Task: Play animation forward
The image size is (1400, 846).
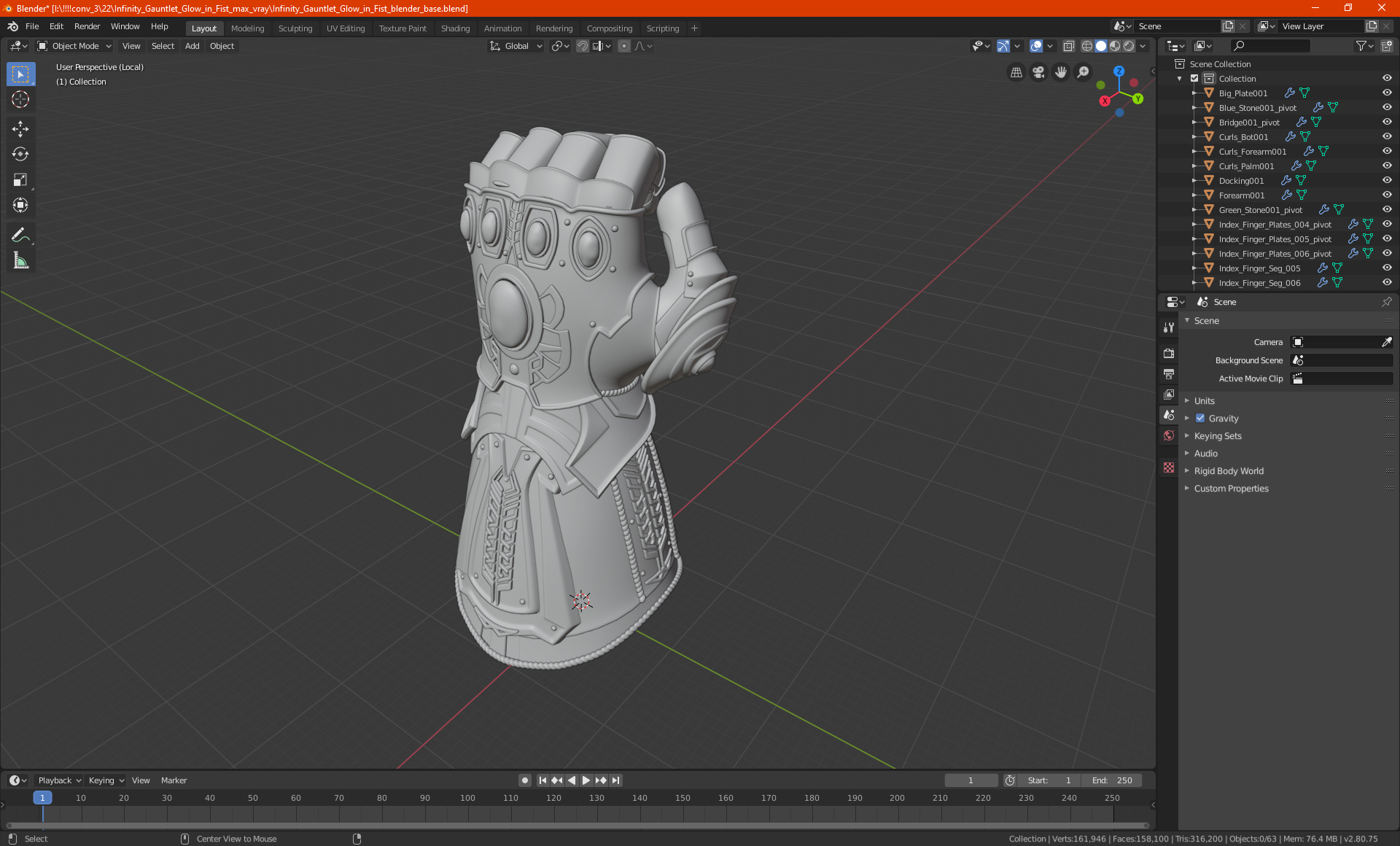Action: click(586, 780)
